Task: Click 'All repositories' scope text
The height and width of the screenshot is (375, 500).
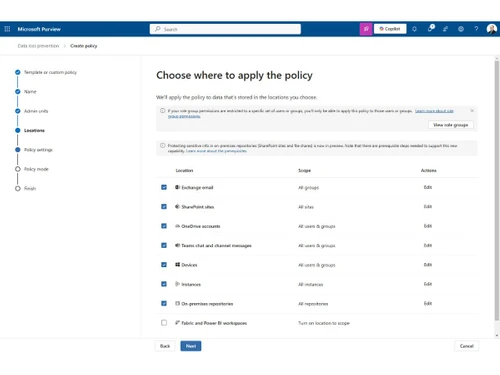Action: click(313, 304)
